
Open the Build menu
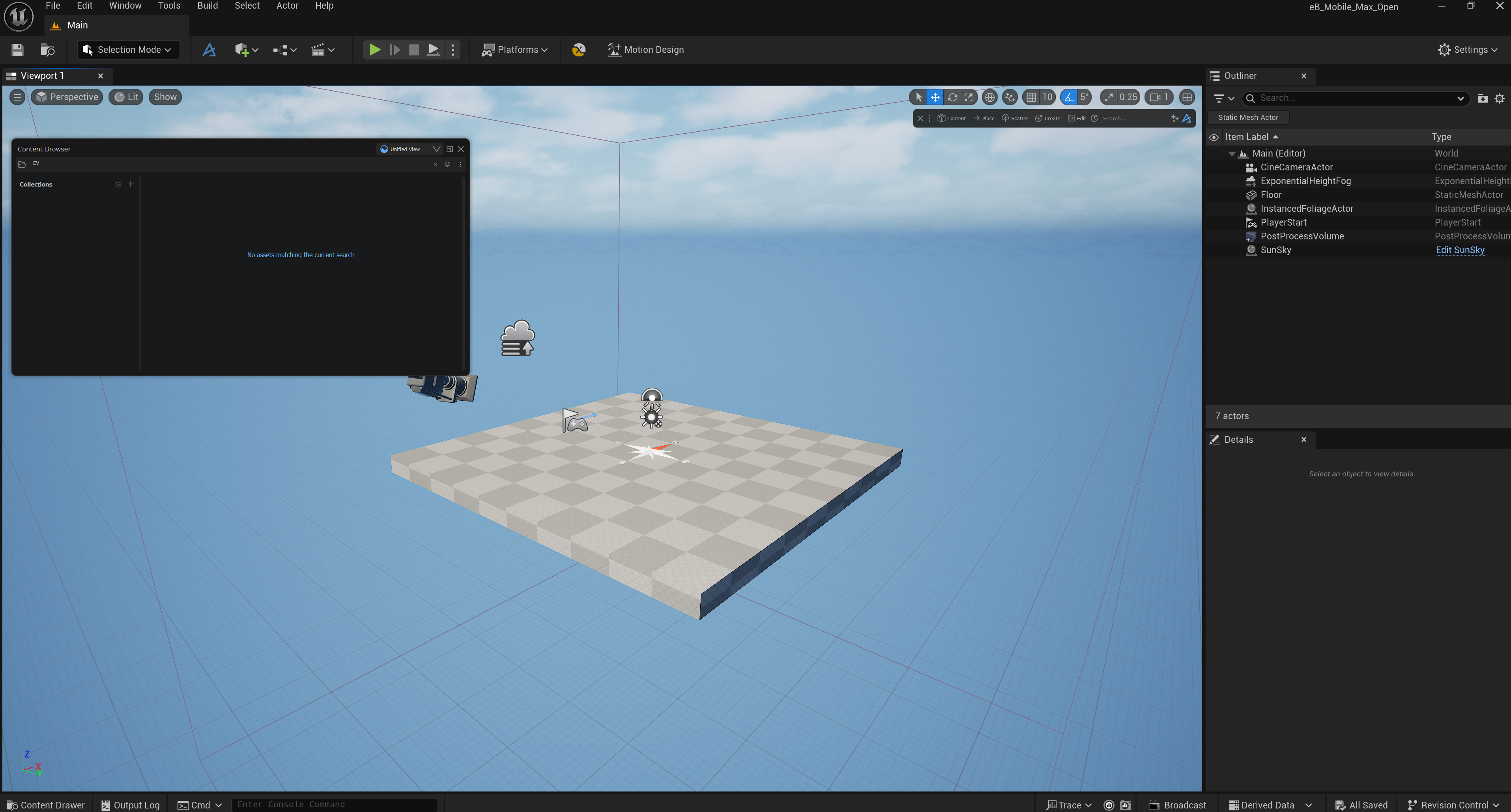207,6
